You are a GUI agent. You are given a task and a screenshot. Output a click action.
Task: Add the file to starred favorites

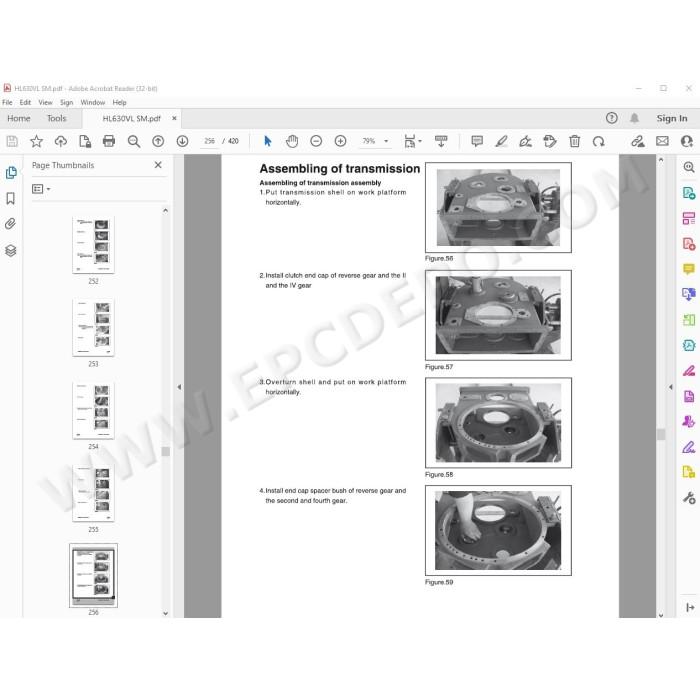coord(36,142)
